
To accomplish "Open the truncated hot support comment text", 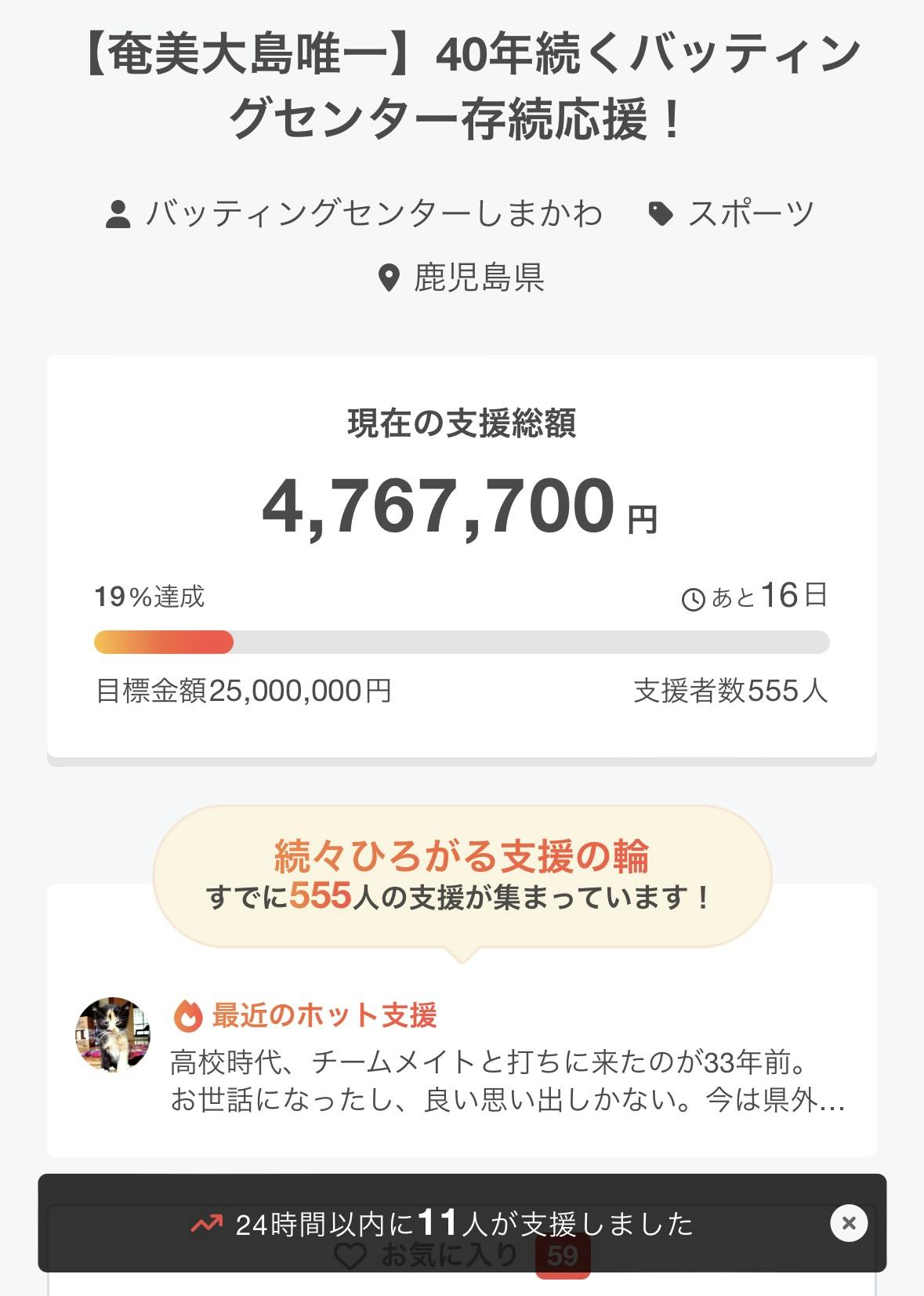I will pyautogui.click(x=507, y=1082).
